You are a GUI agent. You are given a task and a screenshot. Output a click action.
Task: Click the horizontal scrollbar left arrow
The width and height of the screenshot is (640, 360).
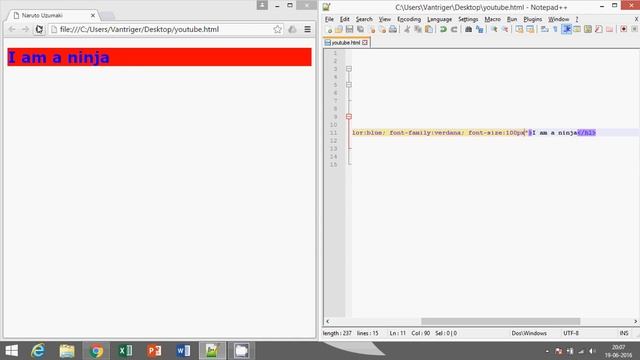click(328, 321)
